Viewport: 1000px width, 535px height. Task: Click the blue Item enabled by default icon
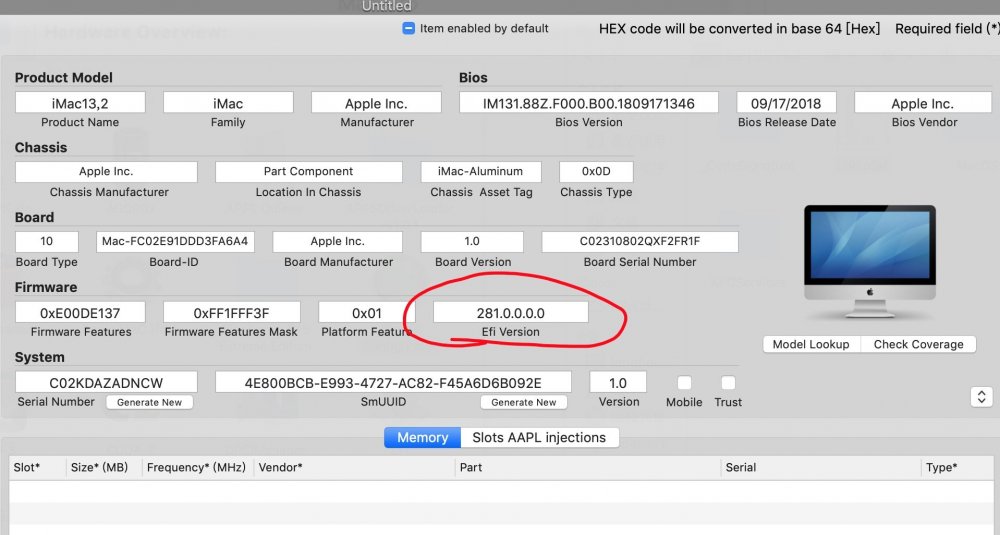[x=409, y=29]
